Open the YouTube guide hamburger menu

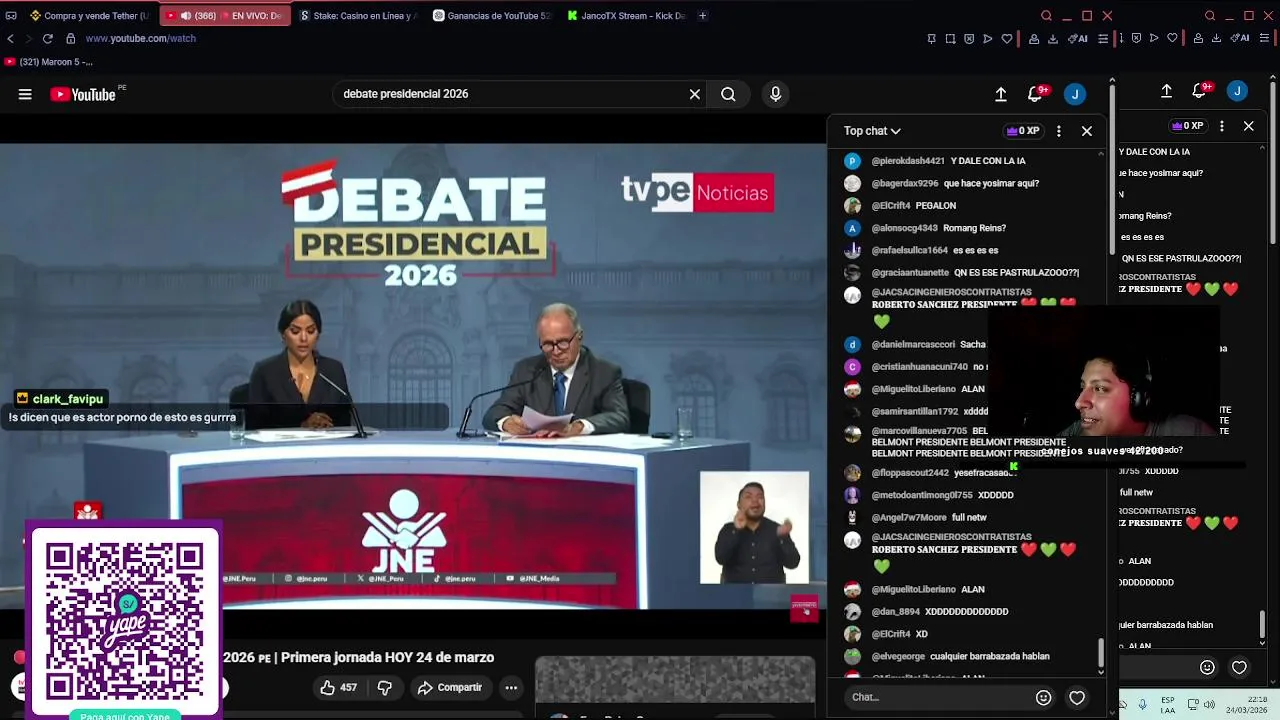point(25,94)
